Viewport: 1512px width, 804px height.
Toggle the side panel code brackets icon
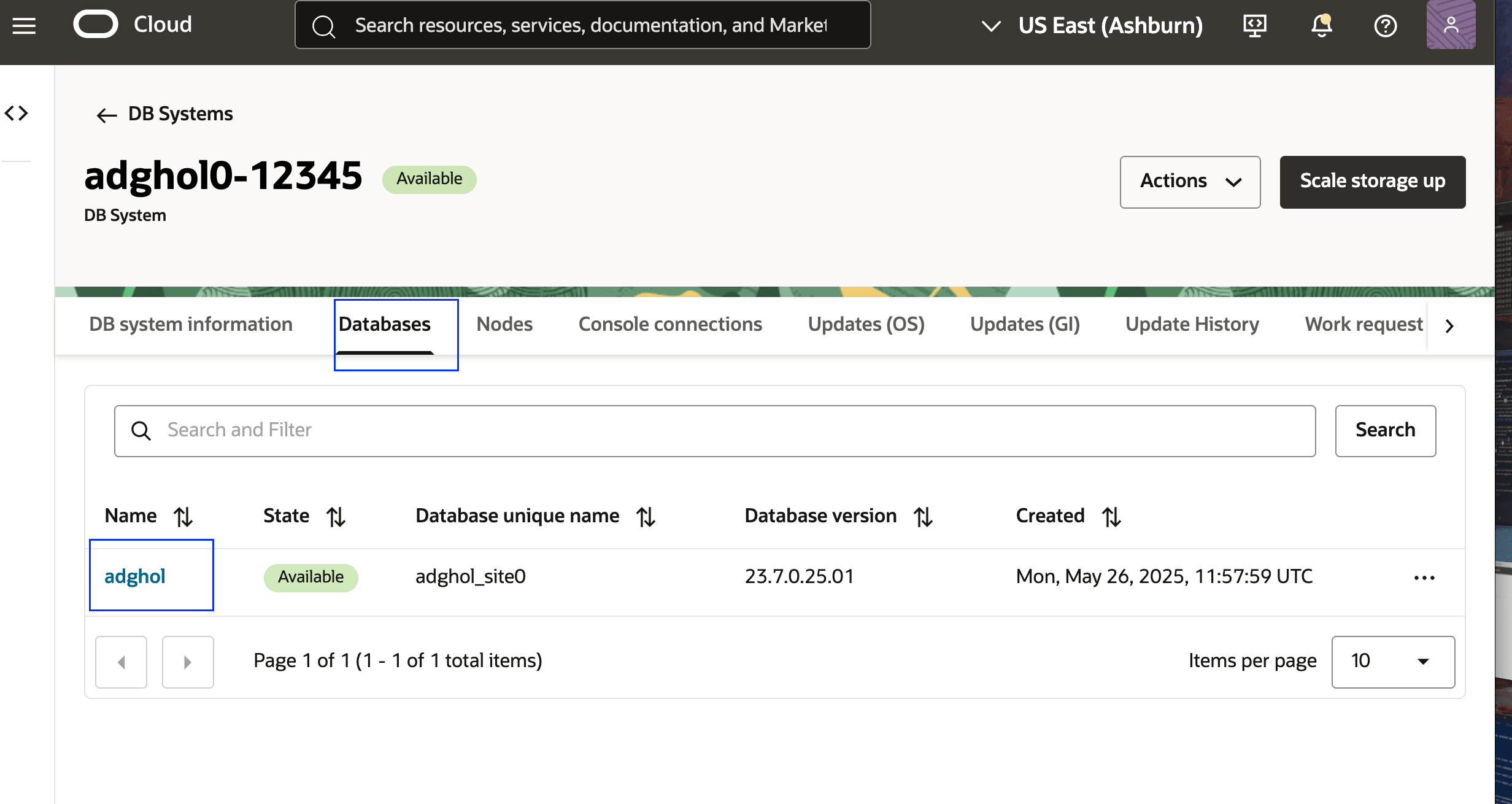[17, 113]
